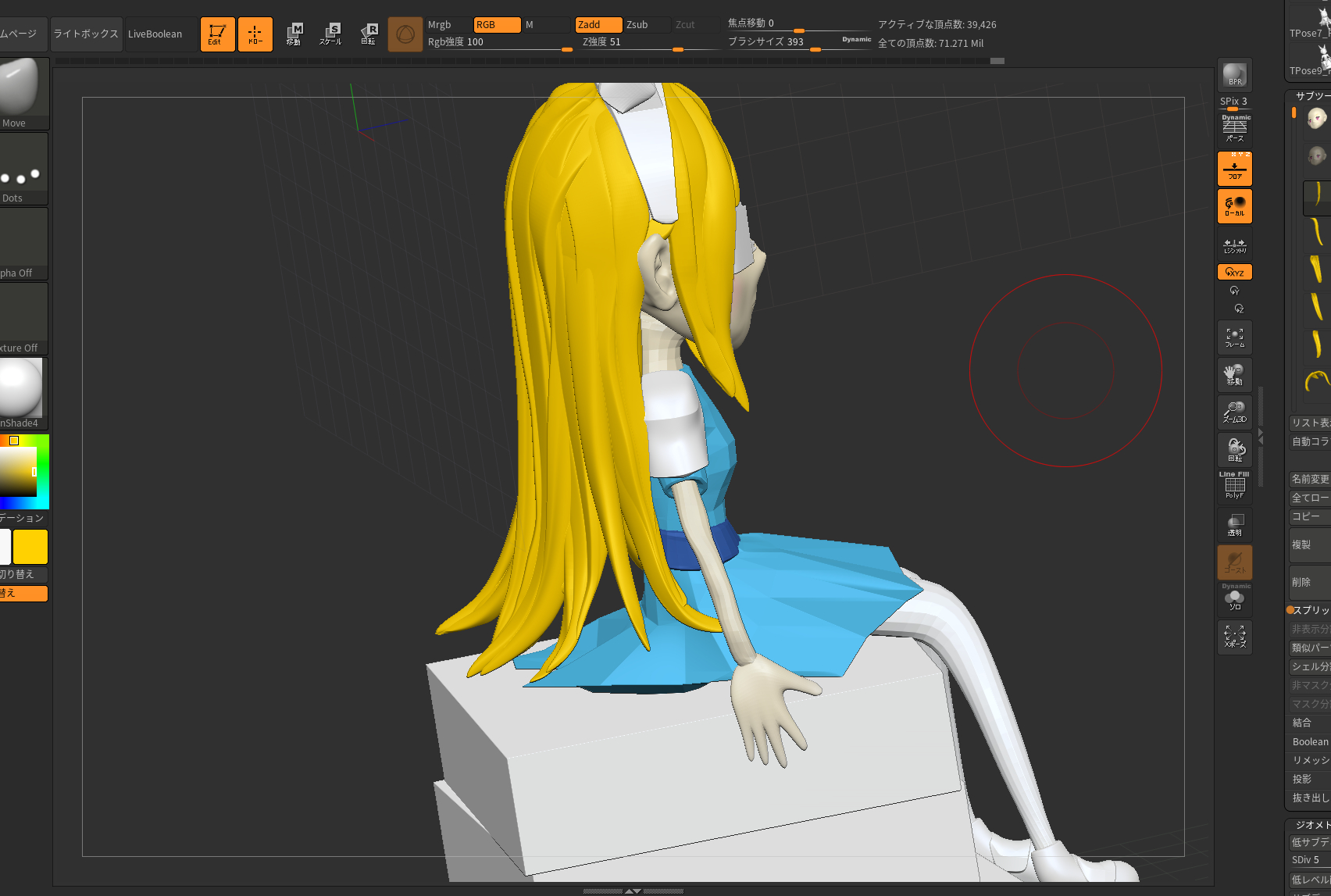Viewport: 1331px width, 896px height.
Task: Select the Draw (ドロー) mode button
Action: [x=255, y=34]
